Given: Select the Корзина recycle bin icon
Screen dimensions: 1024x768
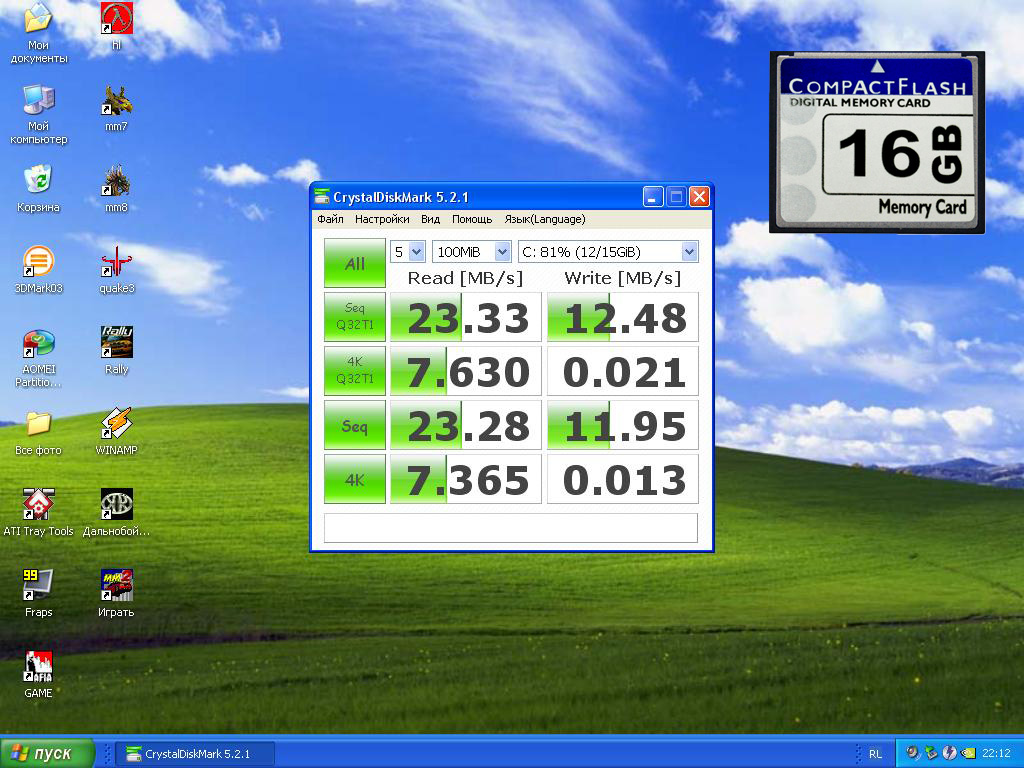Looking at the screenshot, I should (38, 181).
